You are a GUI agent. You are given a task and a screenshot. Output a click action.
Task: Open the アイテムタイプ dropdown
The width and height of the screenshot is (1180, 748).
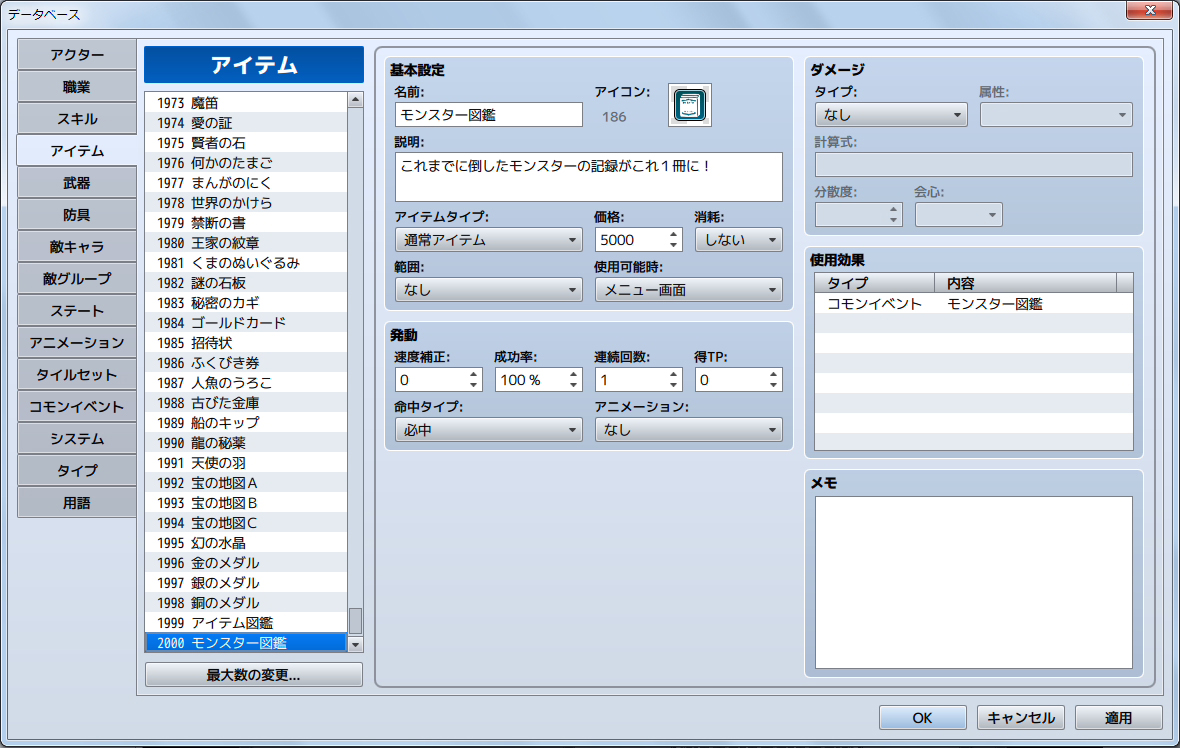488,239
